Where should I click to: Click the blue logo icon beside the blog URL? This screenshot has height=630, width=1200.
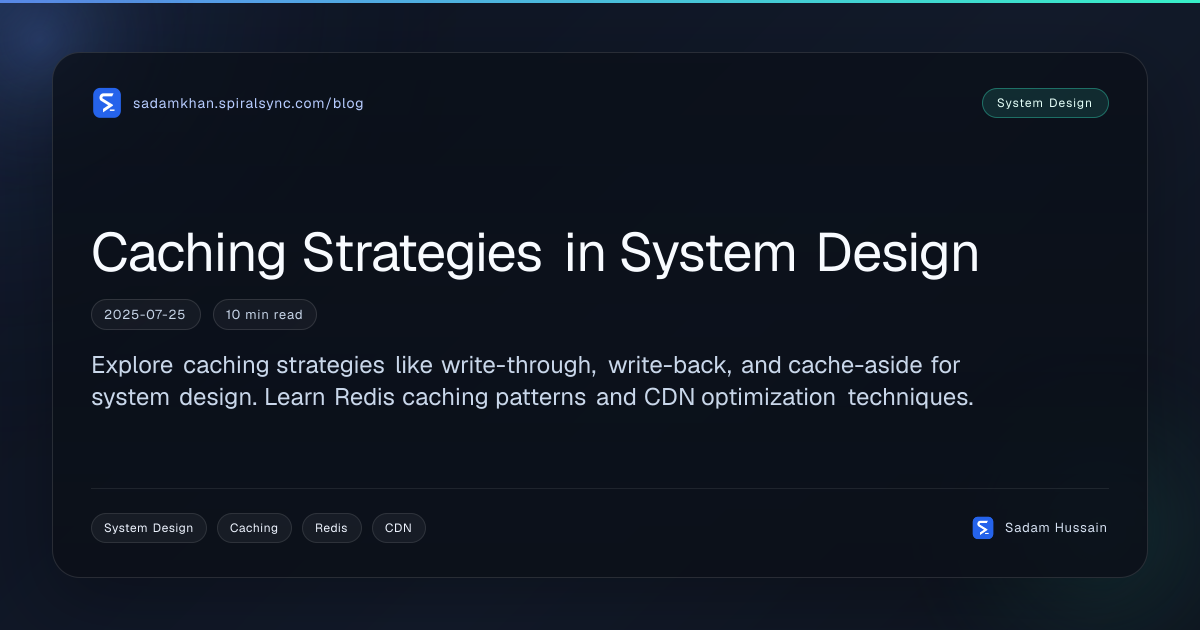click(x=107, y=103)
